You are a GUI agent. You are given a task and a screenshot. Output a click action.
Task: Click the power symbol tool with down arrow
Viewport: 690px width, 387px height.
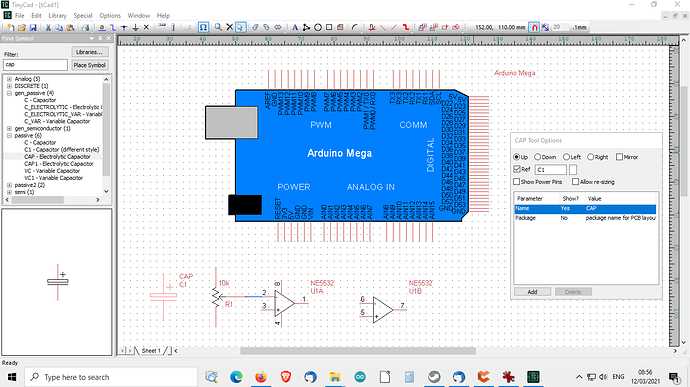pos(136,27)
